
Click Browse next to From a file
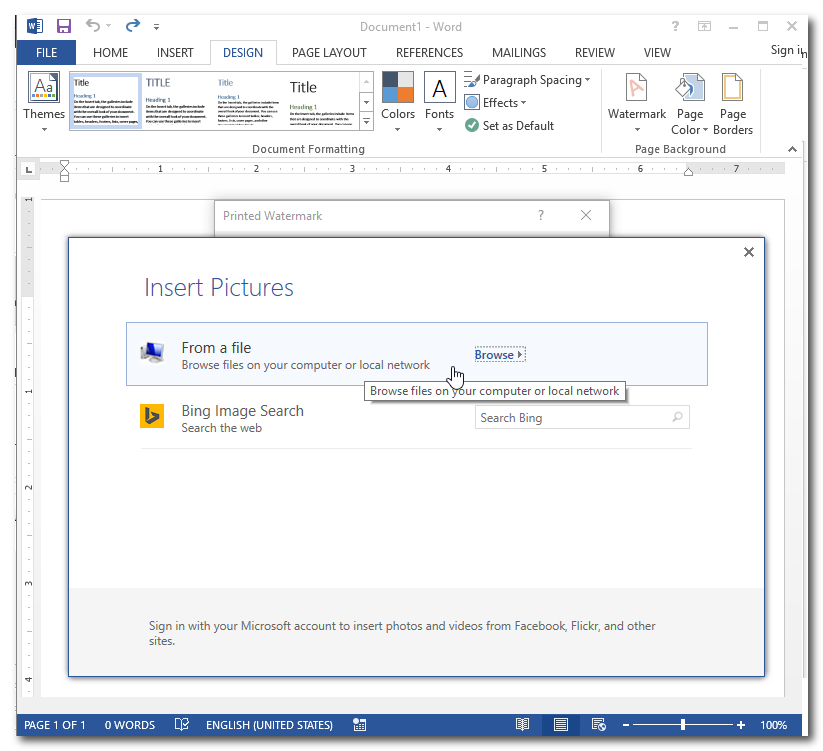498,355
